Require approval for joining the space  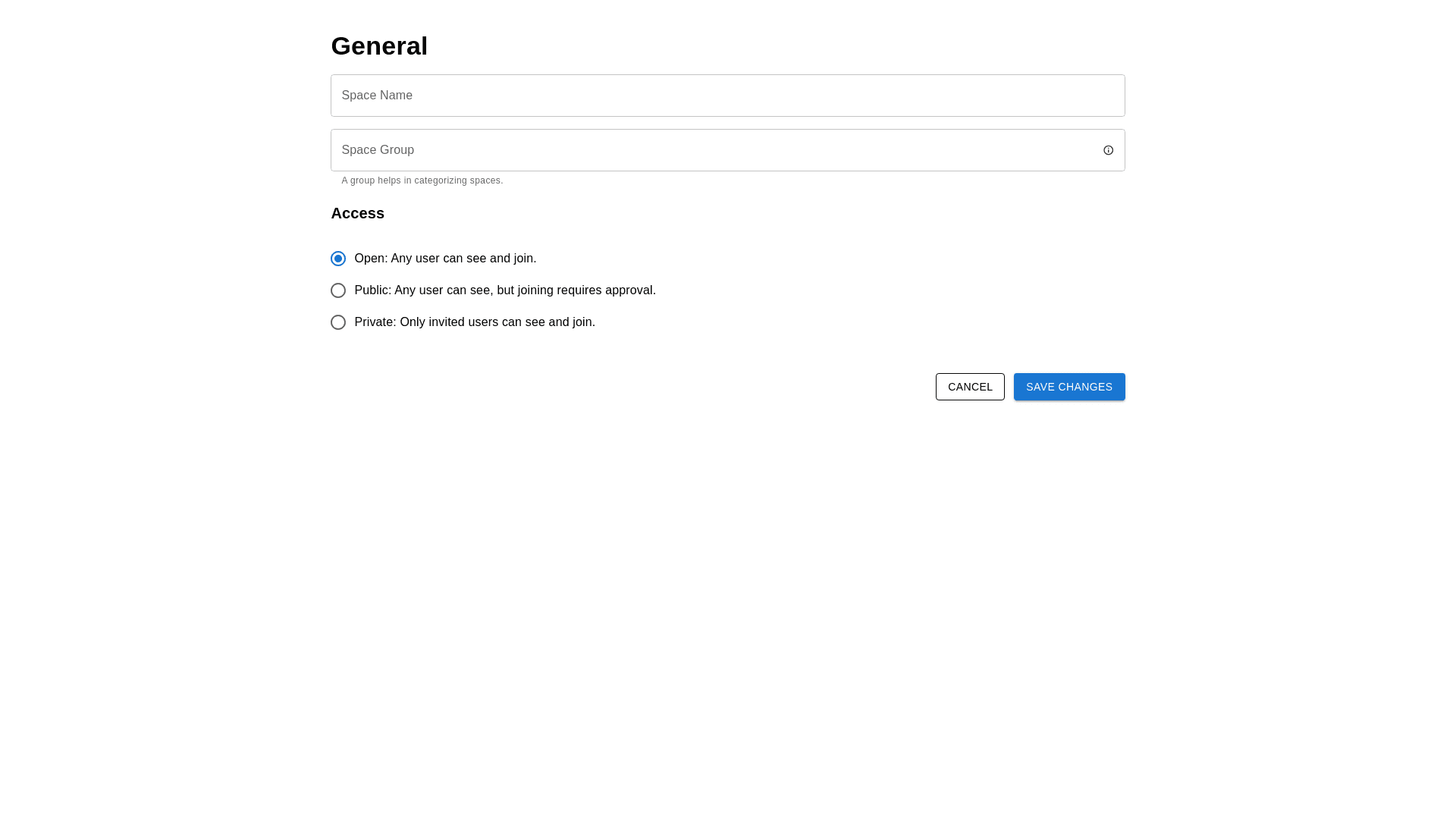338,290
